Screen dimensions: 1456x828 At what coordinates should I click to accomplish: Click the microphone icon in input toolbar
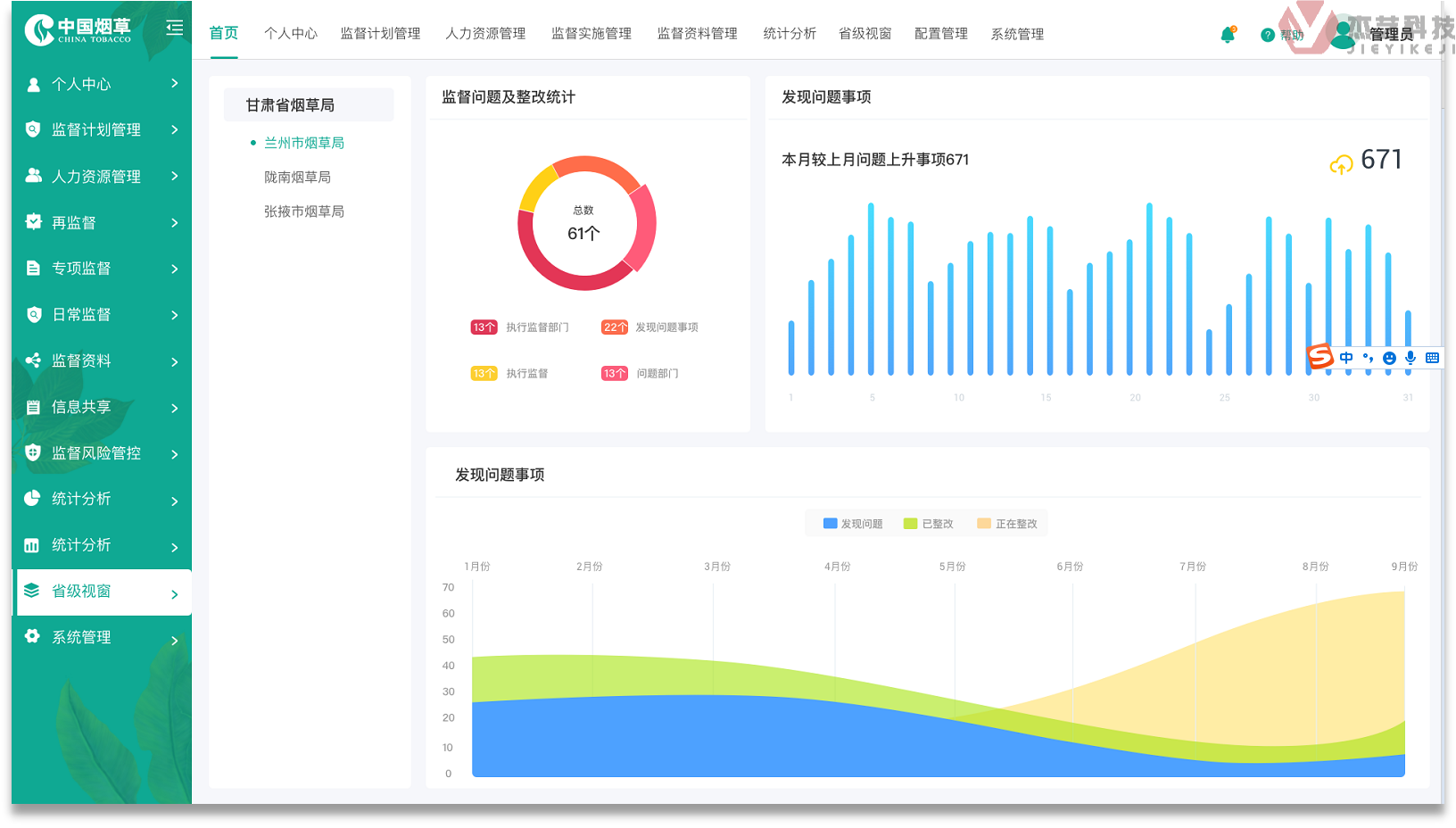coord(1410,358)
